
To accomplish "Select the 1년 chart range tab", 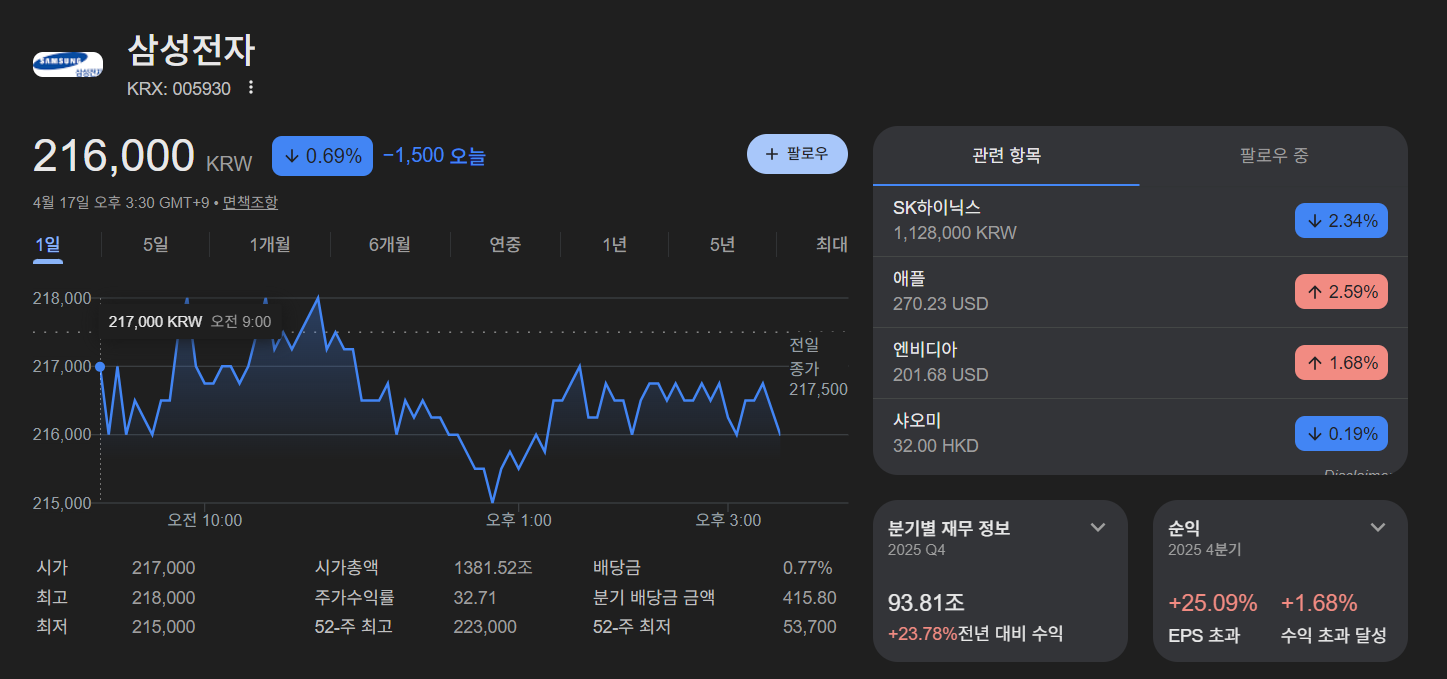I will 615,245.
